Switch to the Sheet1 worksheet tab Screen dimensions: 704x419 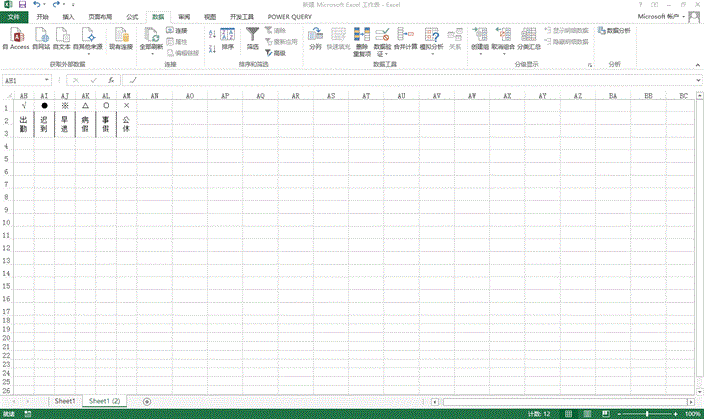[x=65, y=400]
